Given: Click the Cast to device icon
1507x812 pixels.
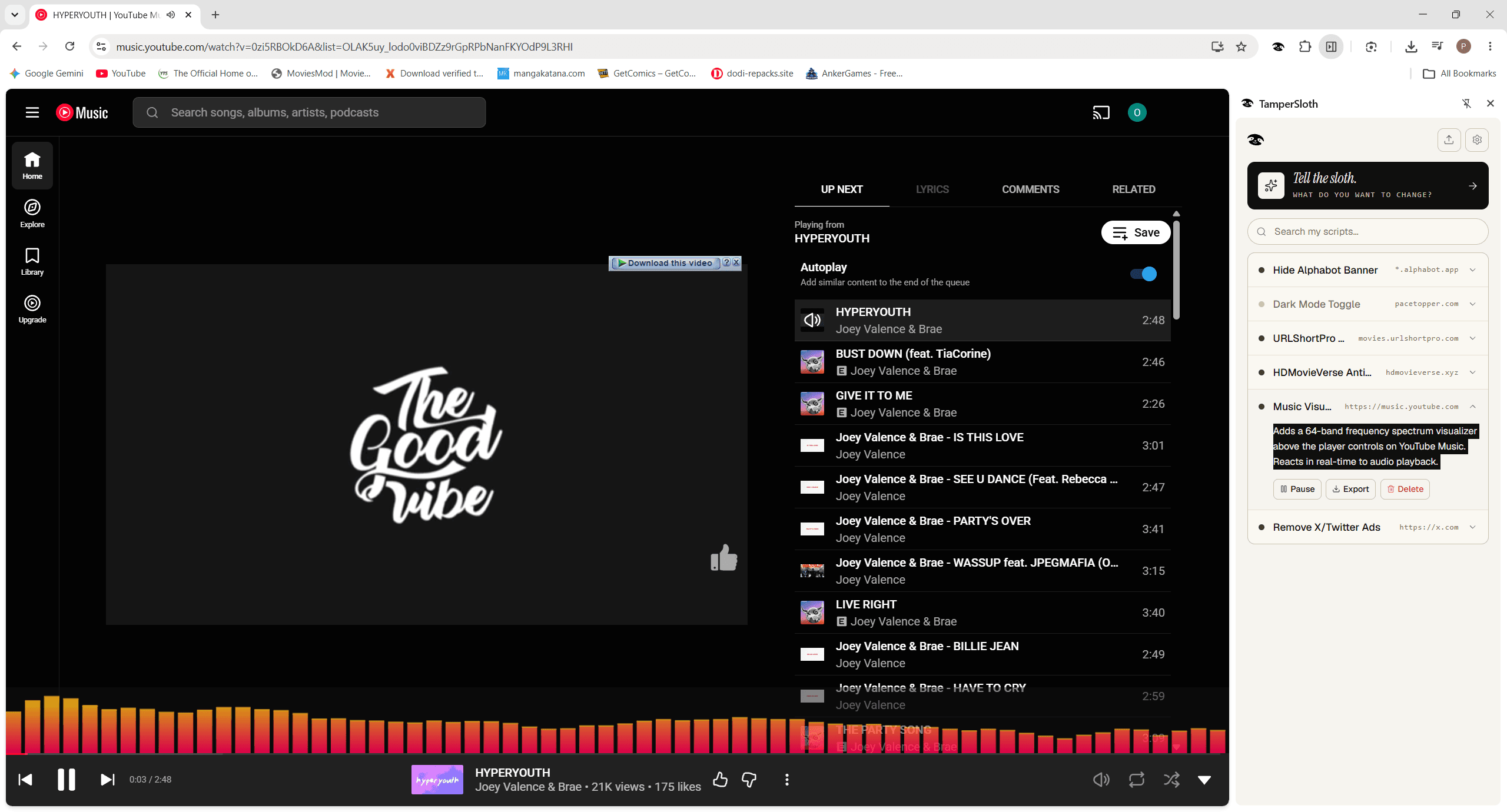Looking at the screenshot, I should pyautogui.click(x=1101, y=112).
